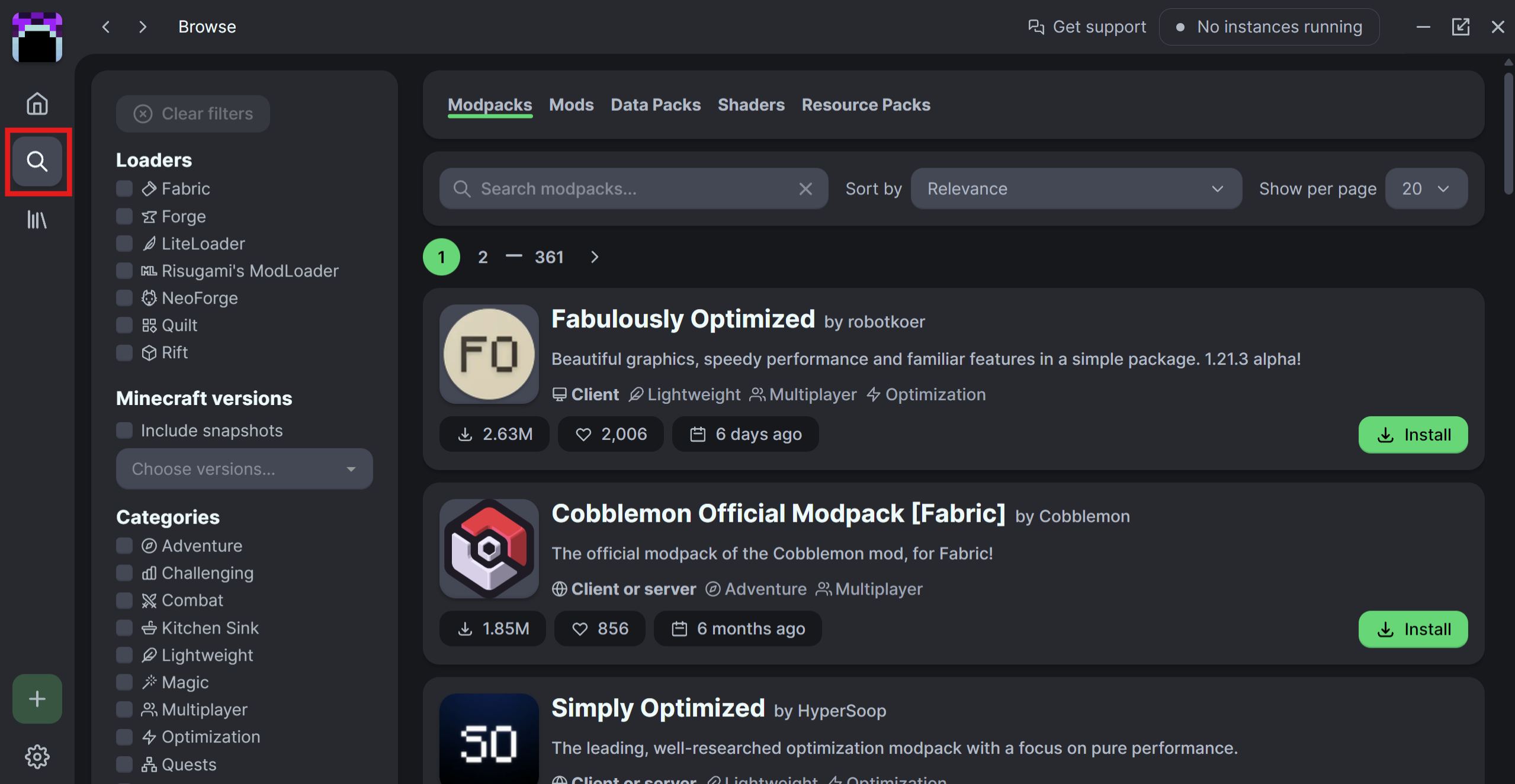Switch to the Shaders tab

(x=751, y=105)
